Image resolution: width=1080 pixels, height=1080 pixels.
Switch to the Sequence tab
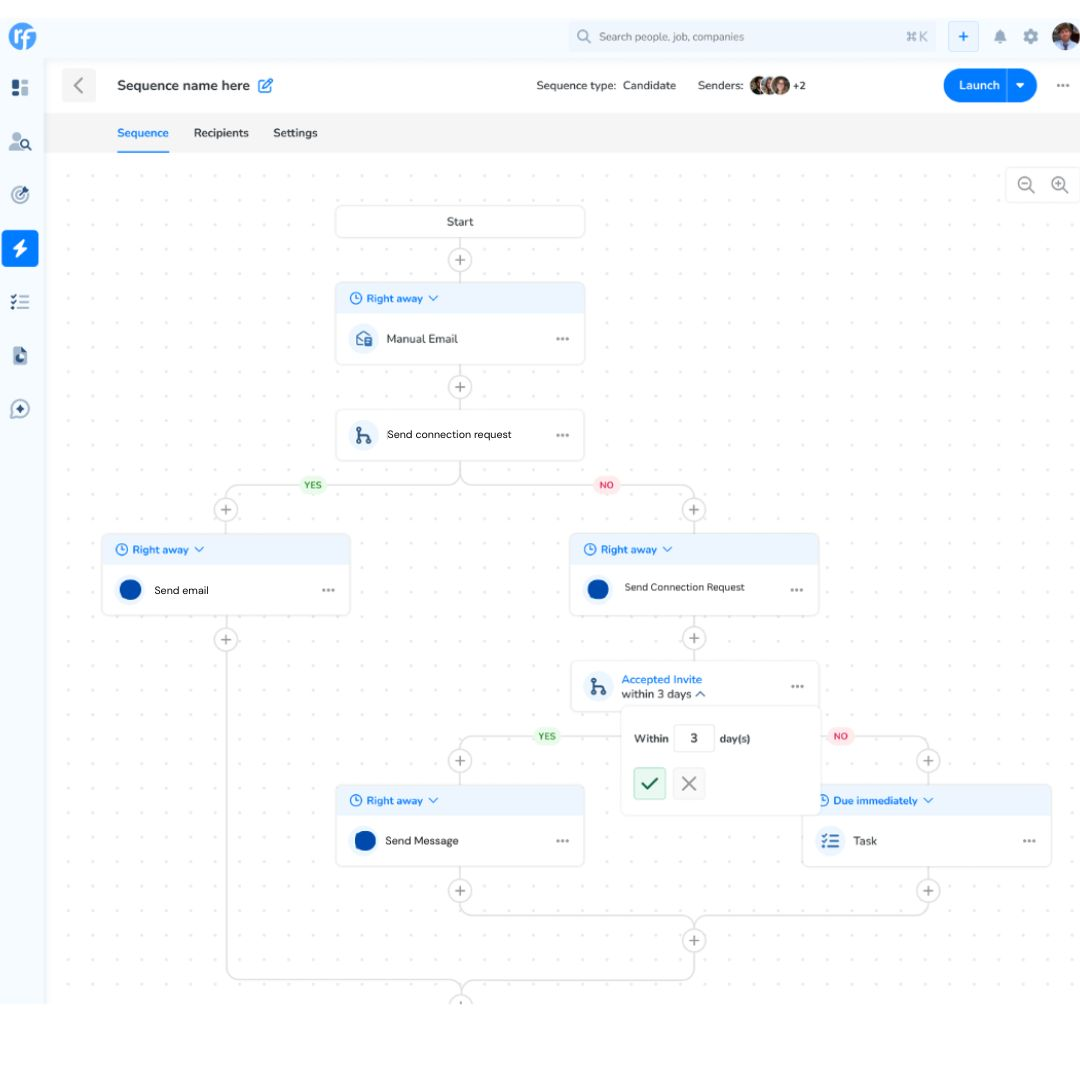(x=143, y=133)
